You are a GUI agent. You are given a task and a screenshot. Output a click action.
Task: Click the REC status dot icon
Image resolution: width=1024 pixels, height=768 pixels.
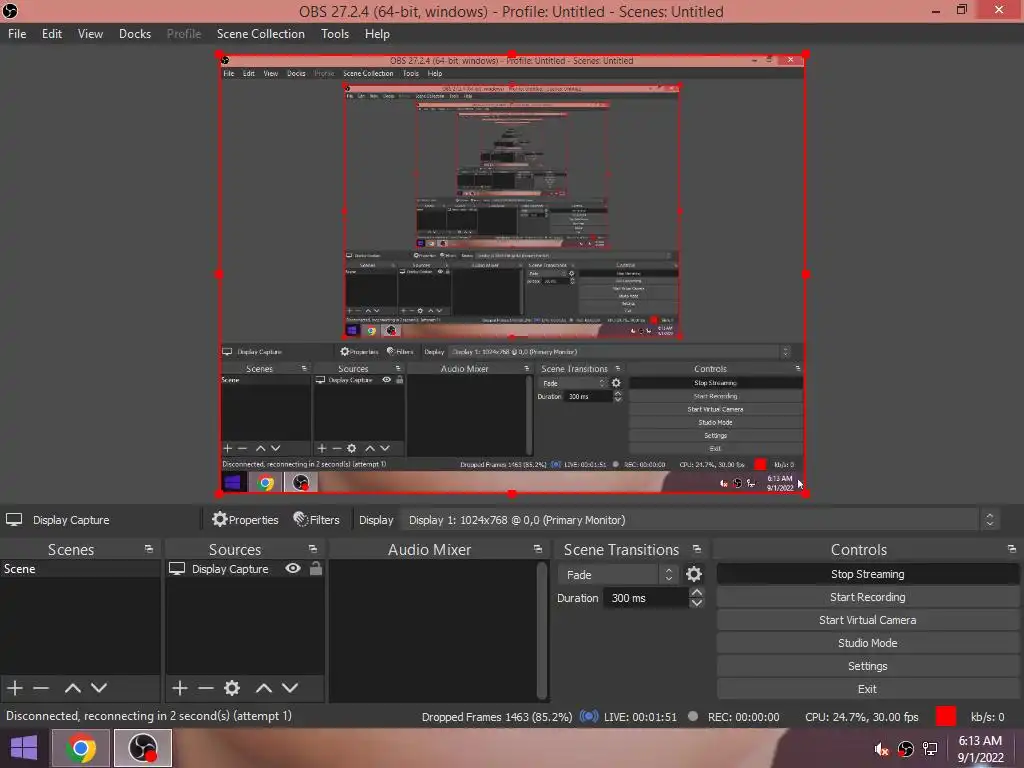693,716
